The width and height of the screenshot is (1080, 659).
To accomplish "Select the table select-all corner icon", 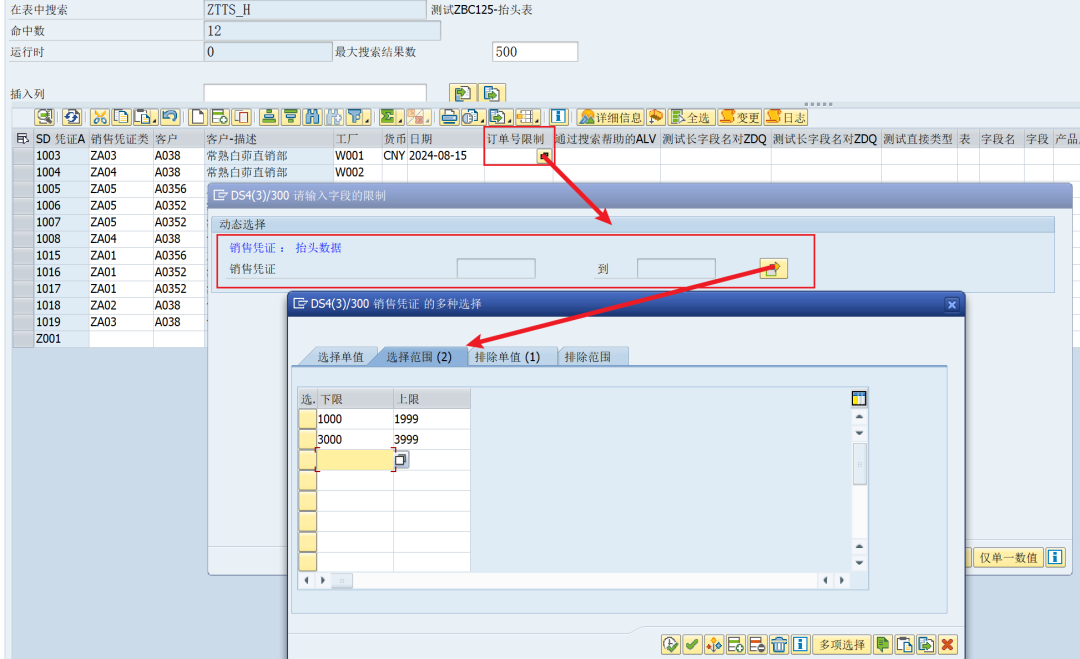I will [23, 138].
